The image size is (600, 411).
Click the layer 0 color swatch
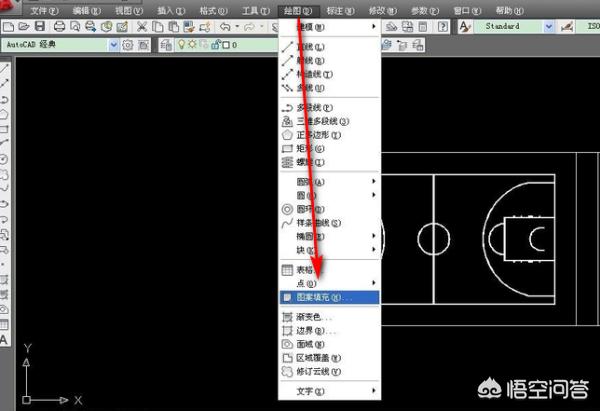pyautogui.click(x=226, y=45)
